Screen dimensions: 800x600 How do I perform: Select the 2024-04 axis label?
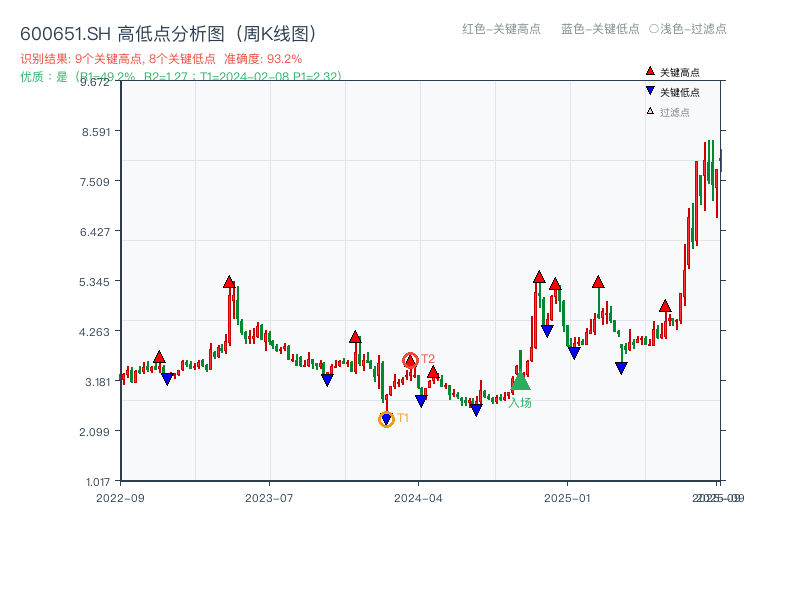click(x=417, y=496)
